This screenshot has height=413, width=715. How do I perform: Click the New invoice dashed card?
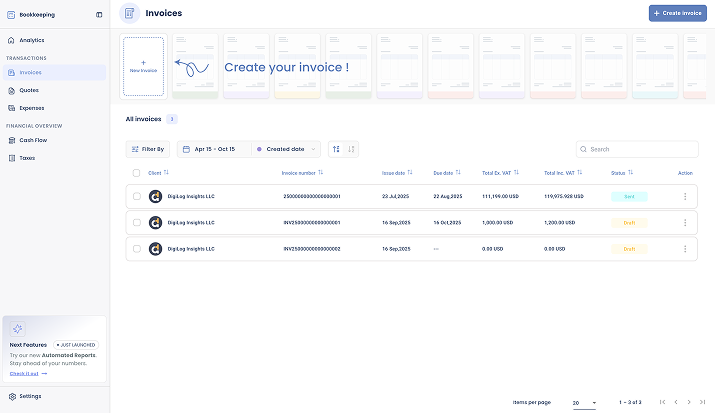point(143,67)
